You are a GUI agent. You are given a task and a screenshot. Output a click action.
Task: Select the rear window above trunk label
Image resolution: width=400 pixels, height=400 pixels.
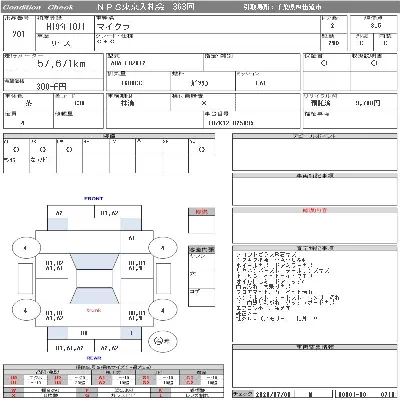tap(95, 296)
